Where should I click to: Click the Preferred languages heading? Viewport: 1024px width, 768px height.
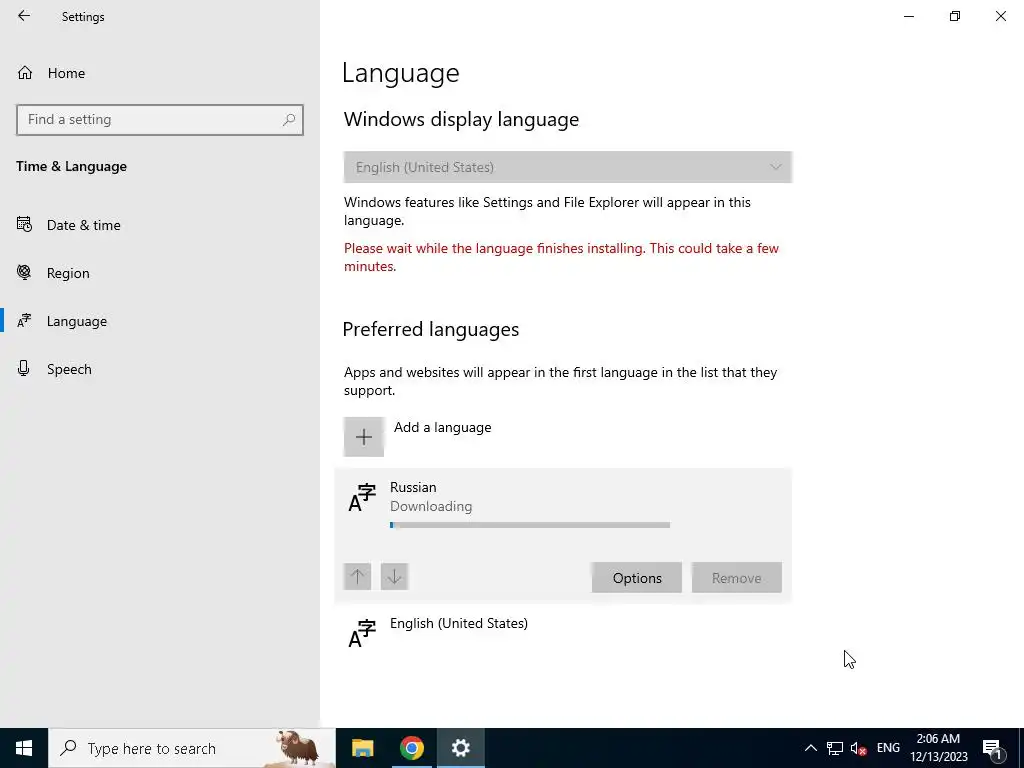coord(431,329)
